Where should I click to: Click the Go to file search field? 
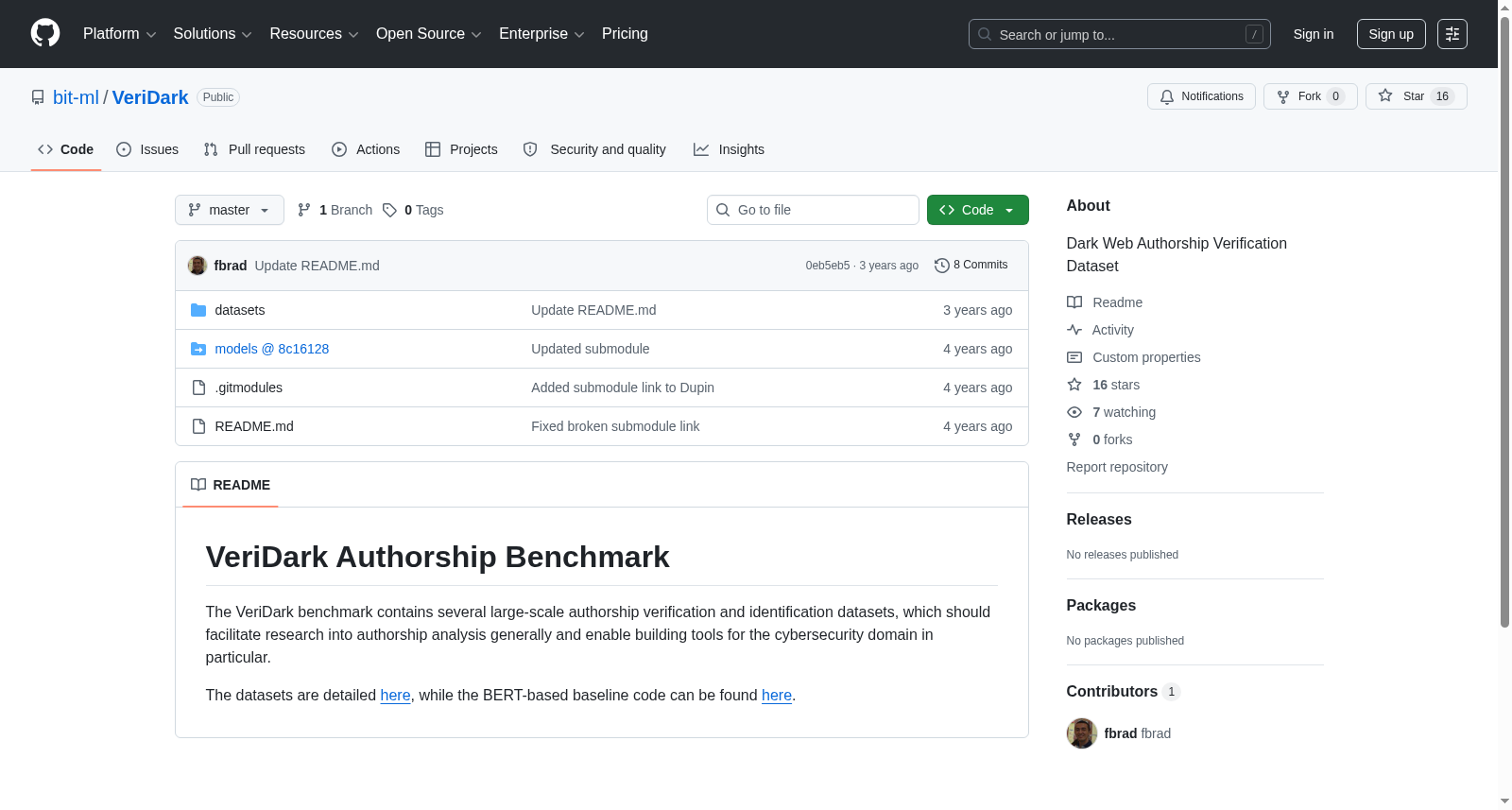click(x=813, y=210)
